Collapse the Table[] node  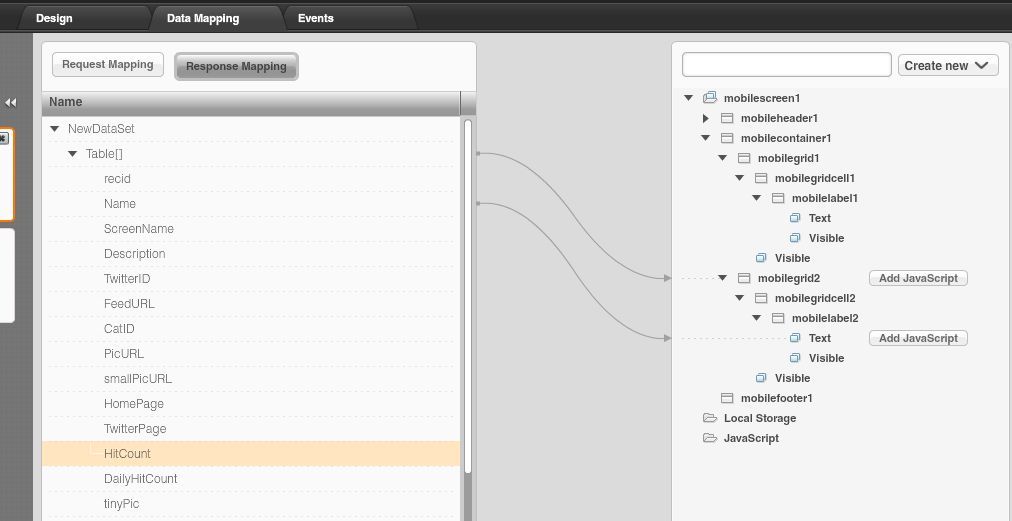coord(73,154)
